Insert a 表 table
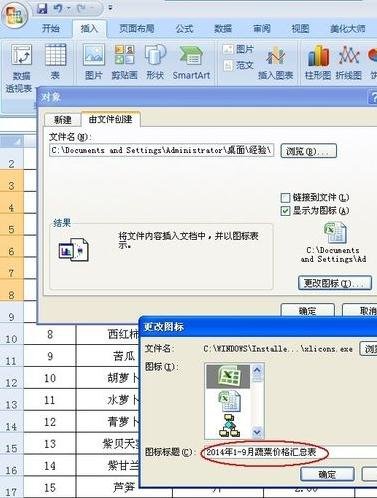 (55, 62)
